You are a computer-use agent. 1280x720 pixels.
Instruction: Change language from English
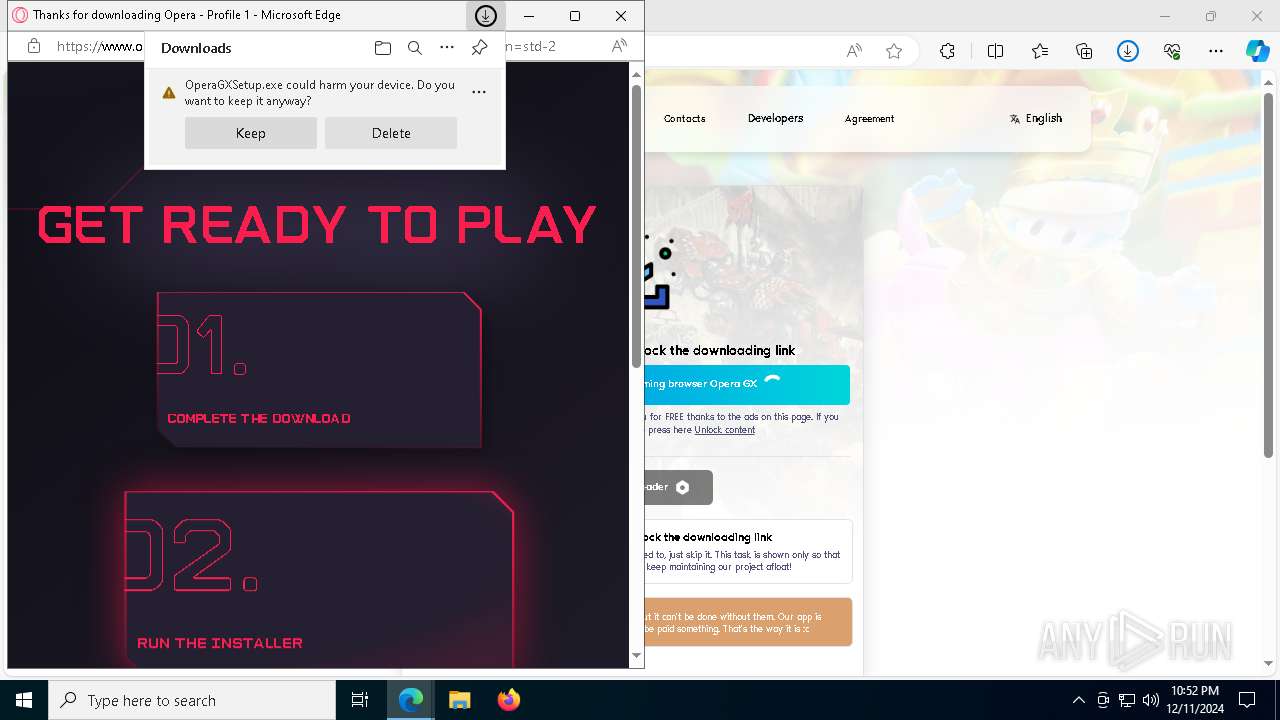tap(1036, 118)
